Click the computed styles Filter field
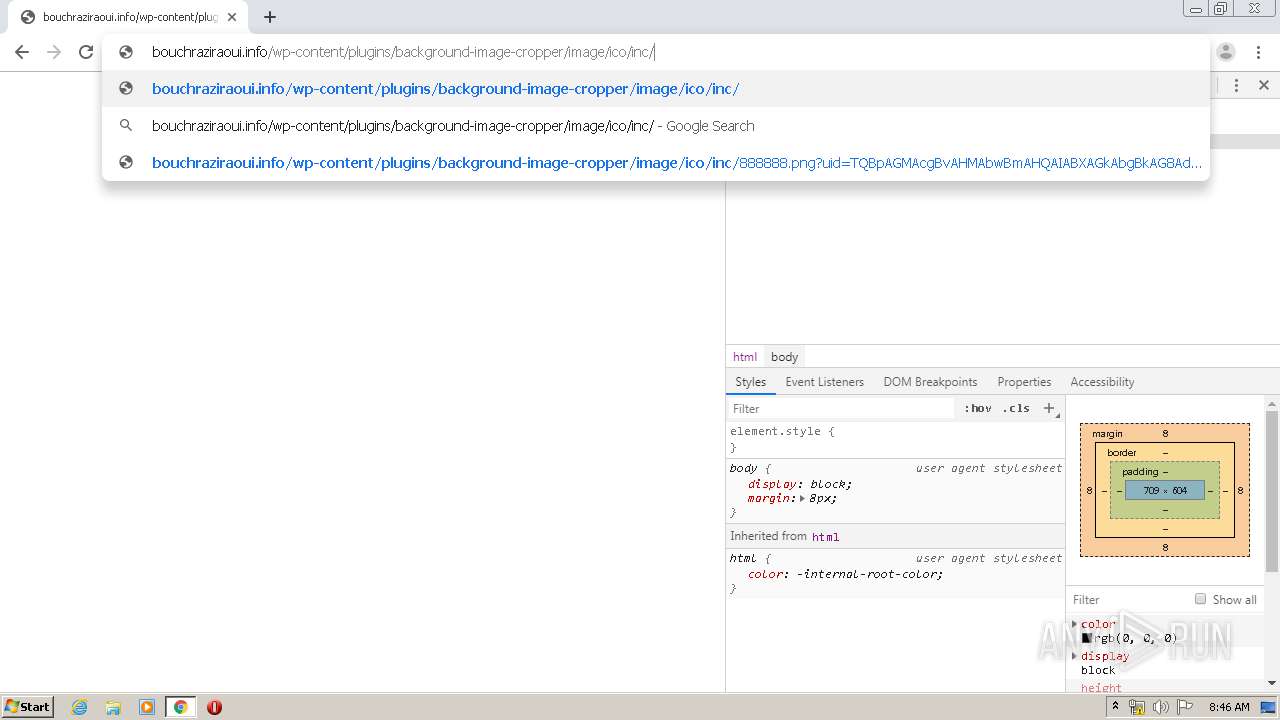Image resolution: width=1280 pixels, height=720 pixels. click(x=1128, y=600)
